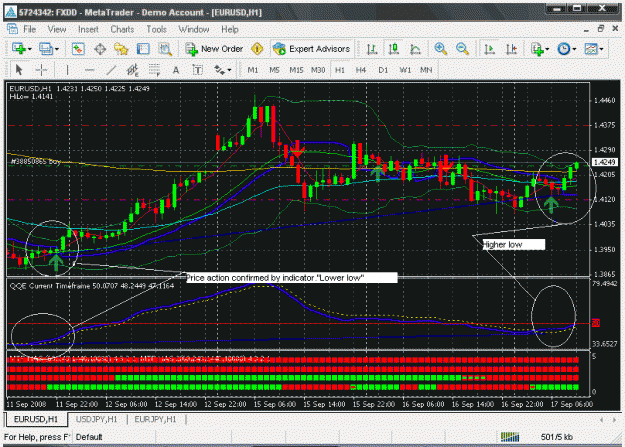
Task: Toggle the H1 timeframe button
Action: click(340, 70)
